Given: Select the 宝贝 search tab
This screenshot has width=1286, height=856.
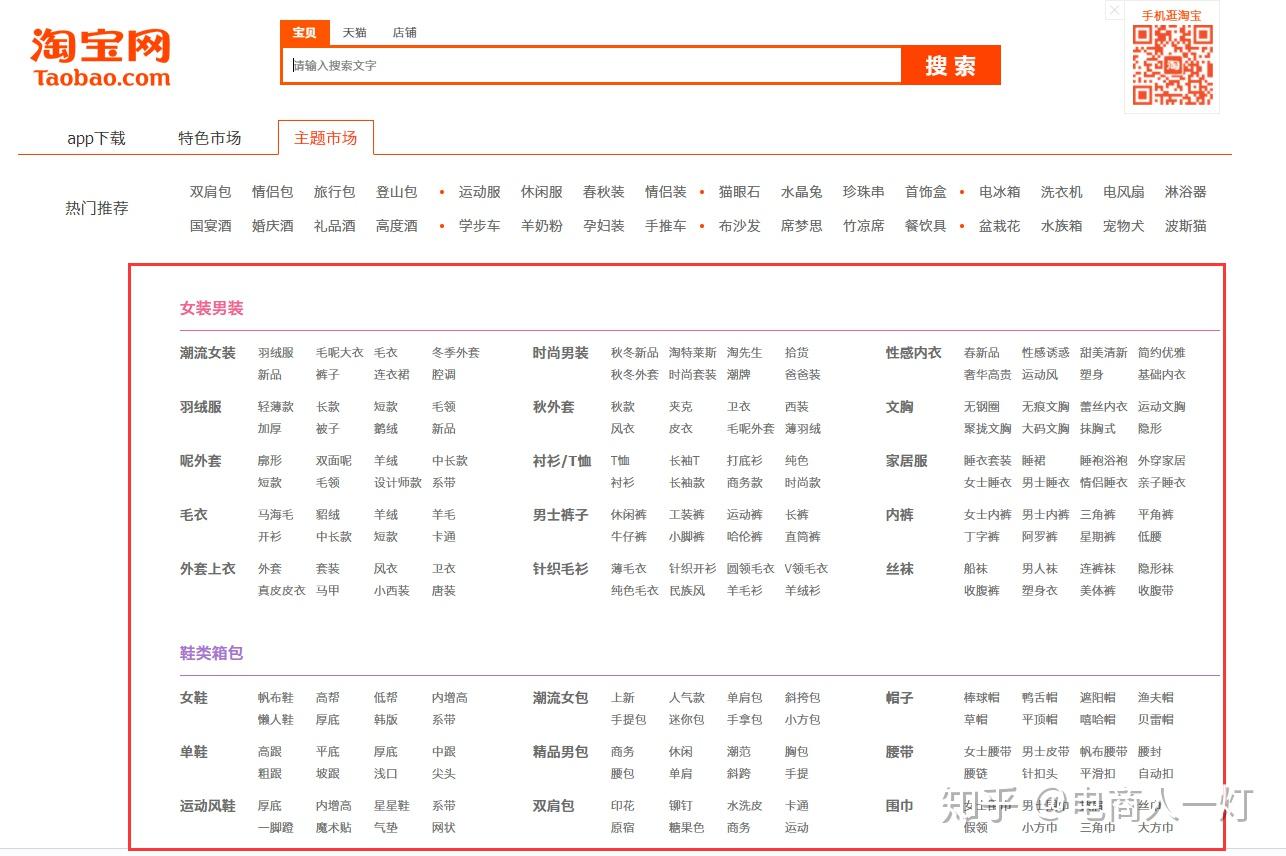Looking at the screenshot, I should pyautogui.click(x=304, y=33).
